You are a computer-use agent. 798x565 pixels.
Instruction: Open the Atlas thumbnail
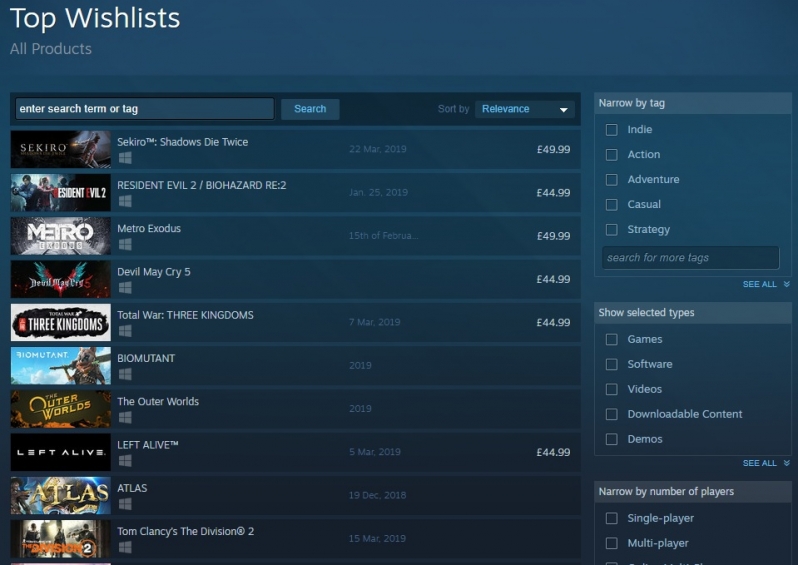pos(61,495)
